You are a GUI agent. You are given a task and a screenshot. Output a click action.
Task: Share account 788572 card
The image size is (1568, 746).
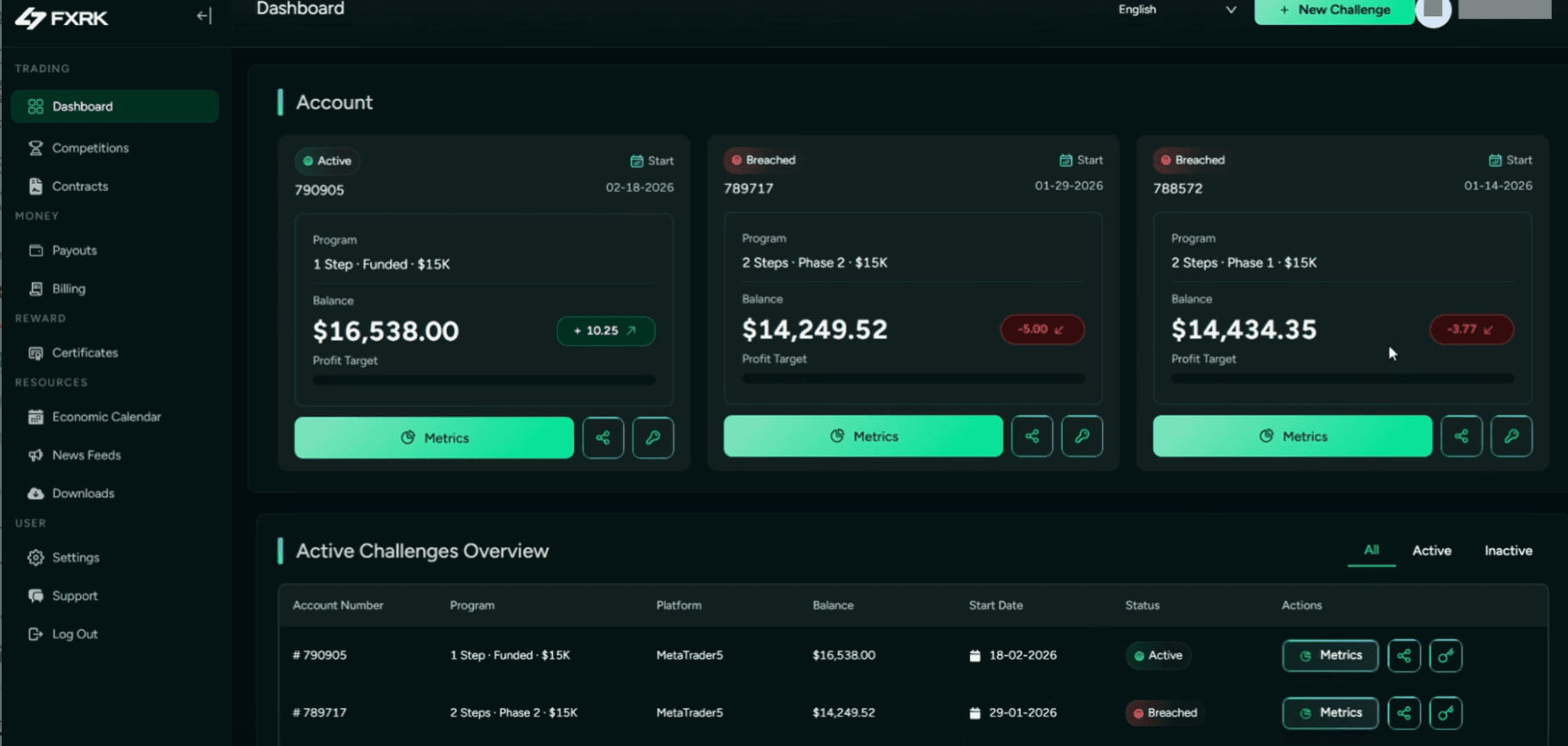pos(1461,436)
